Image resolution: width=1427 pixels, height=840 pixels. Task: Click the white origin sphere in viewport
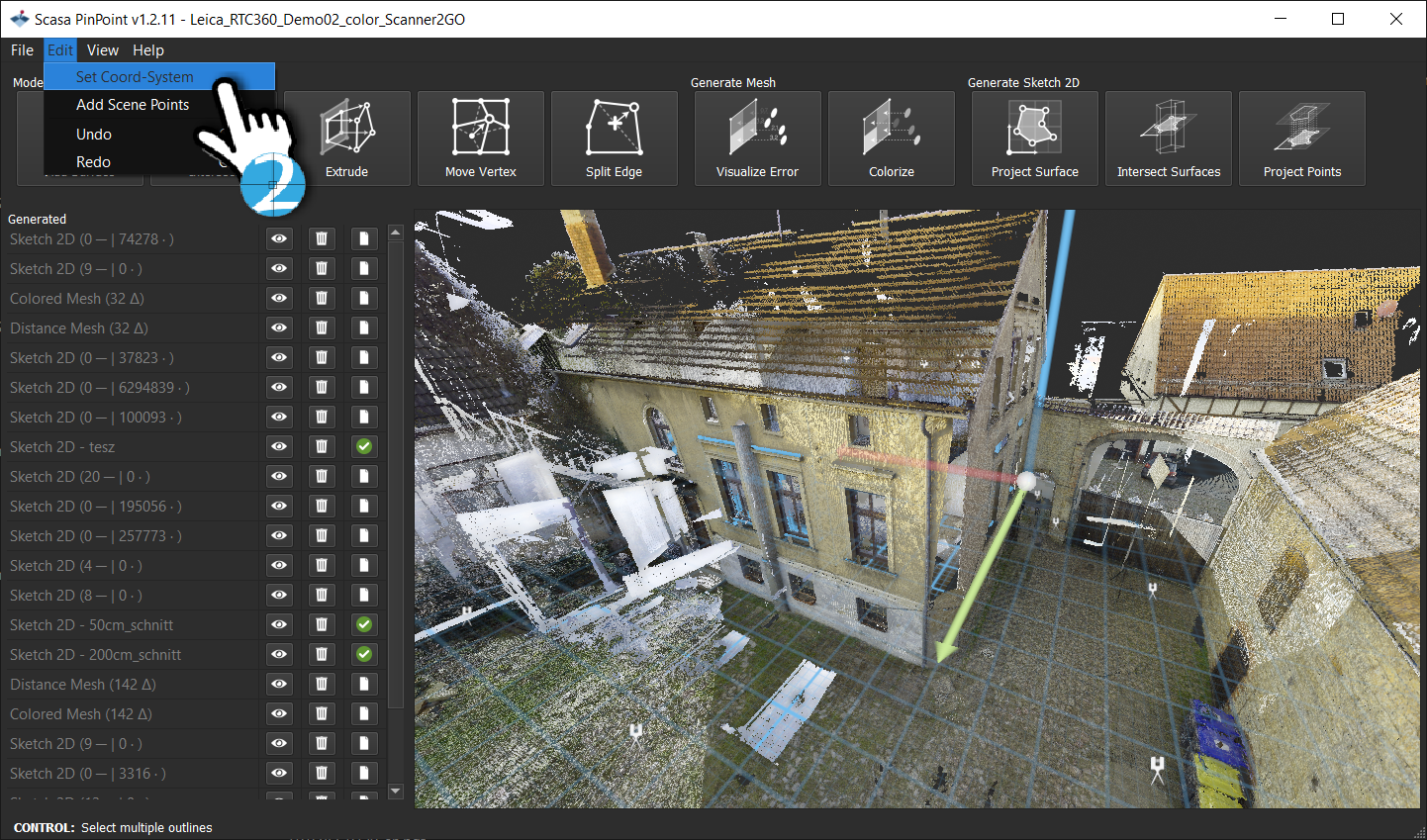[1027, 482]
